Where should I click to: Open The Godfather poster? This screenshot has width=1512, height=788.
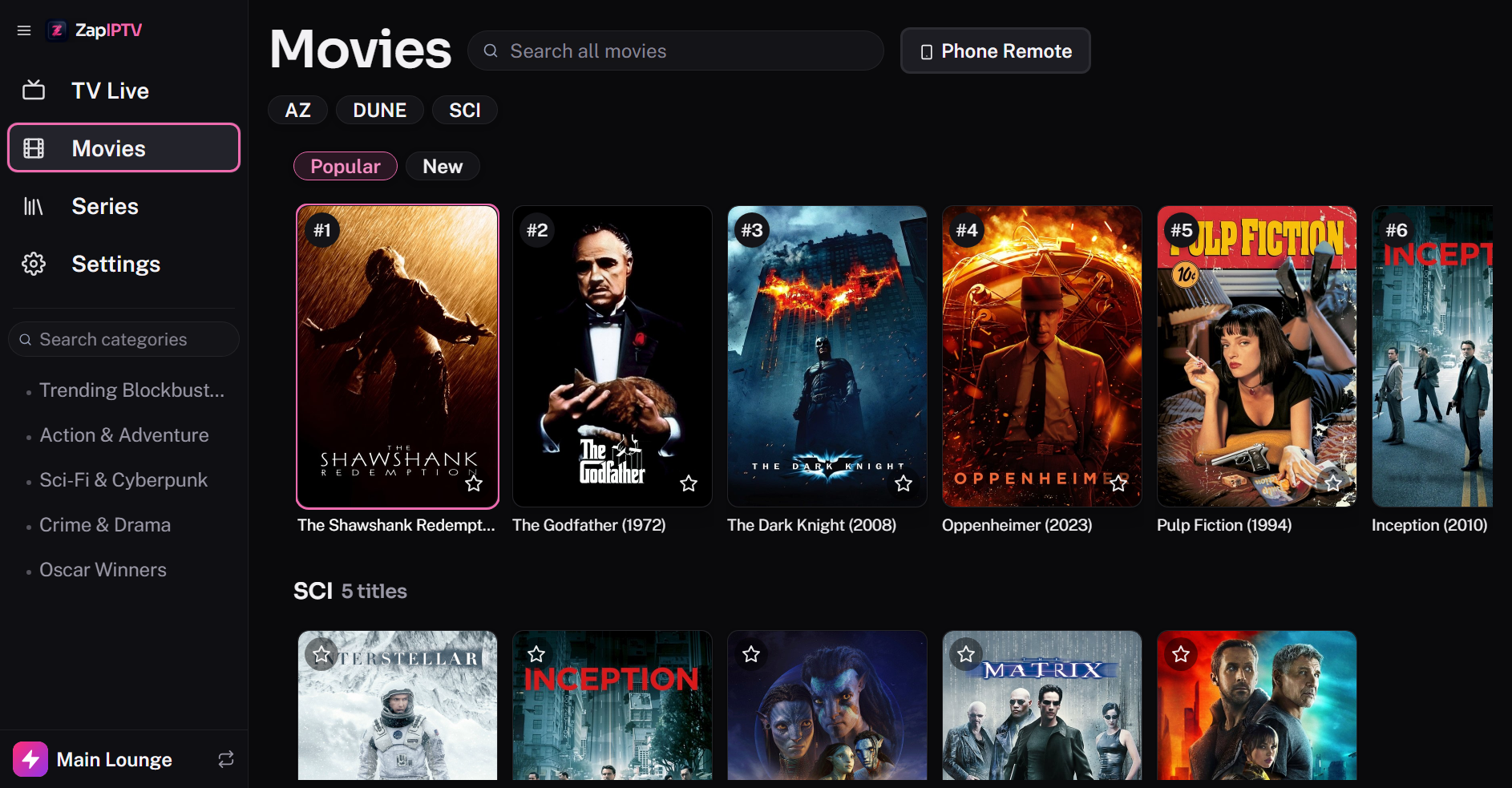[x=612, y=356]
